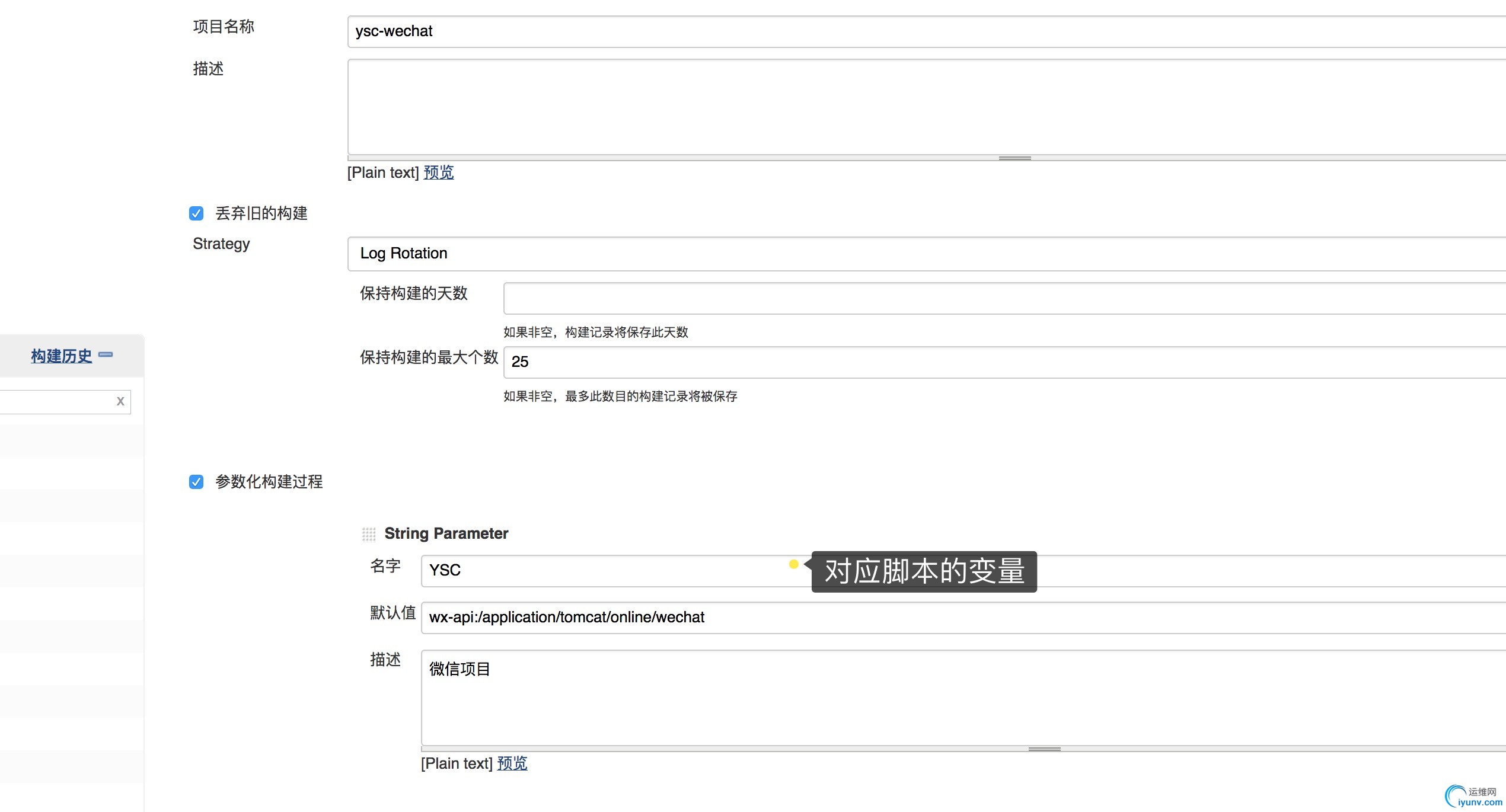Click the parameter name field containing YSC

[963, 571]
